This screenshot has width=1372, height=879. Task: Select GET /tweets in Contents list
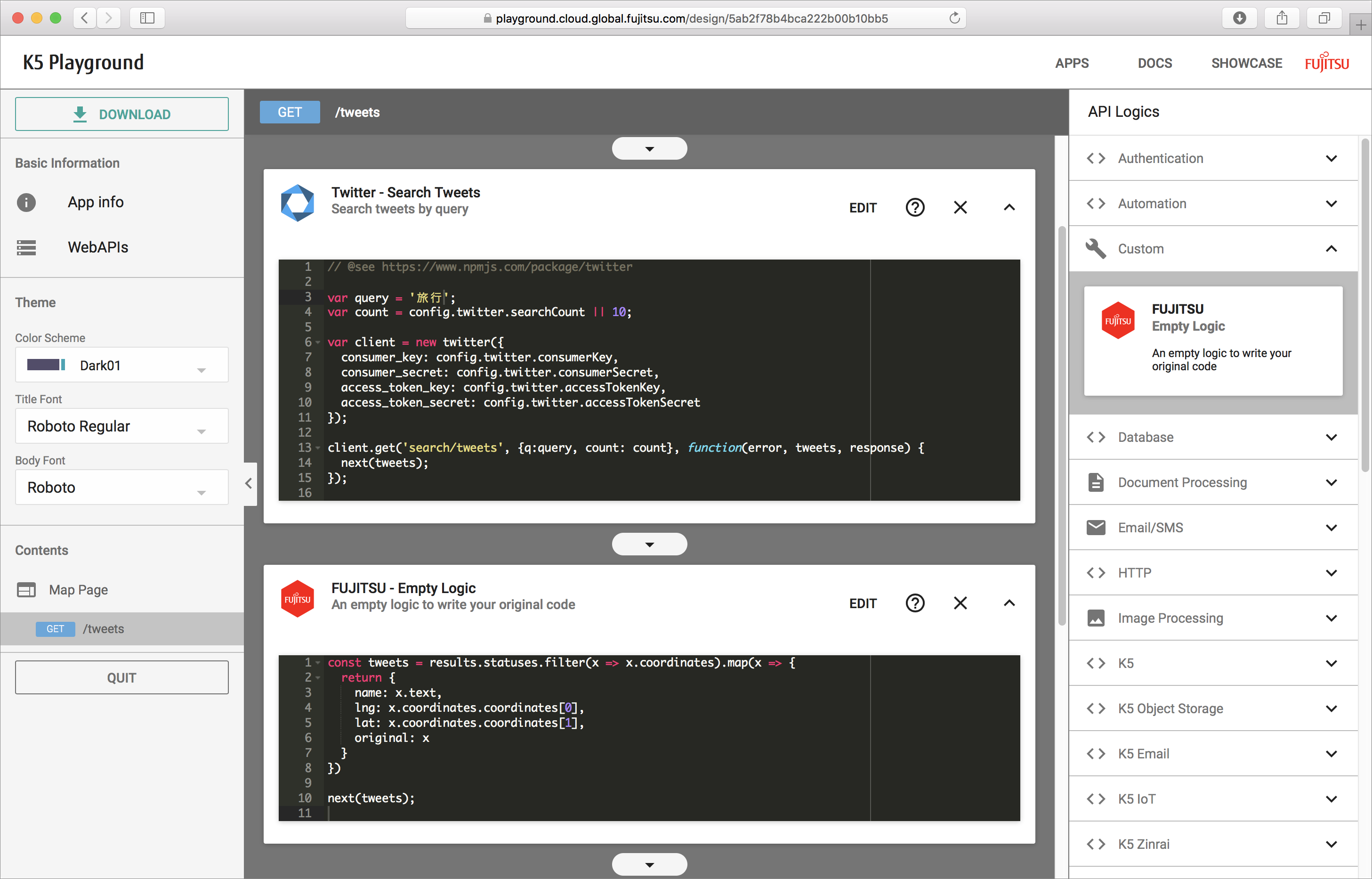click(x=121, y=629)
